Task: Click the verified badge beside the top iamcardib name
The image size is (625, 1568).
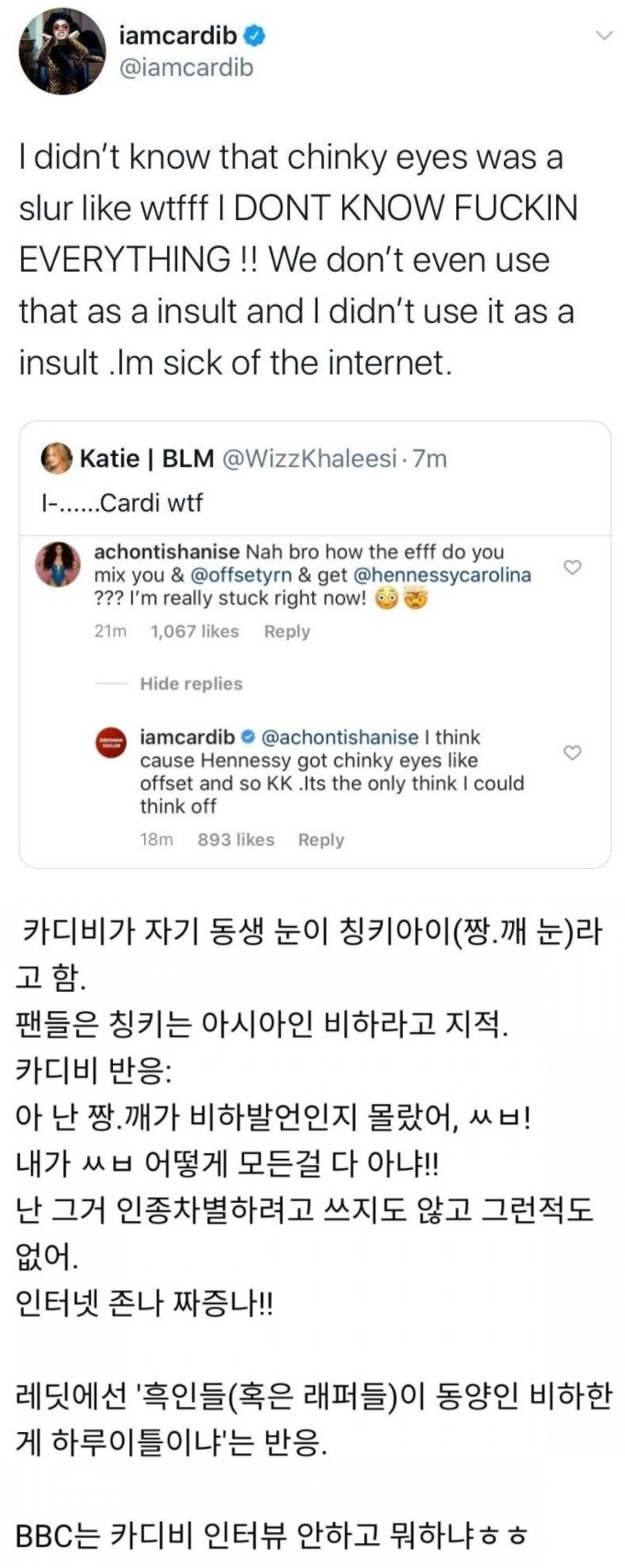Action: click(255, 36)
